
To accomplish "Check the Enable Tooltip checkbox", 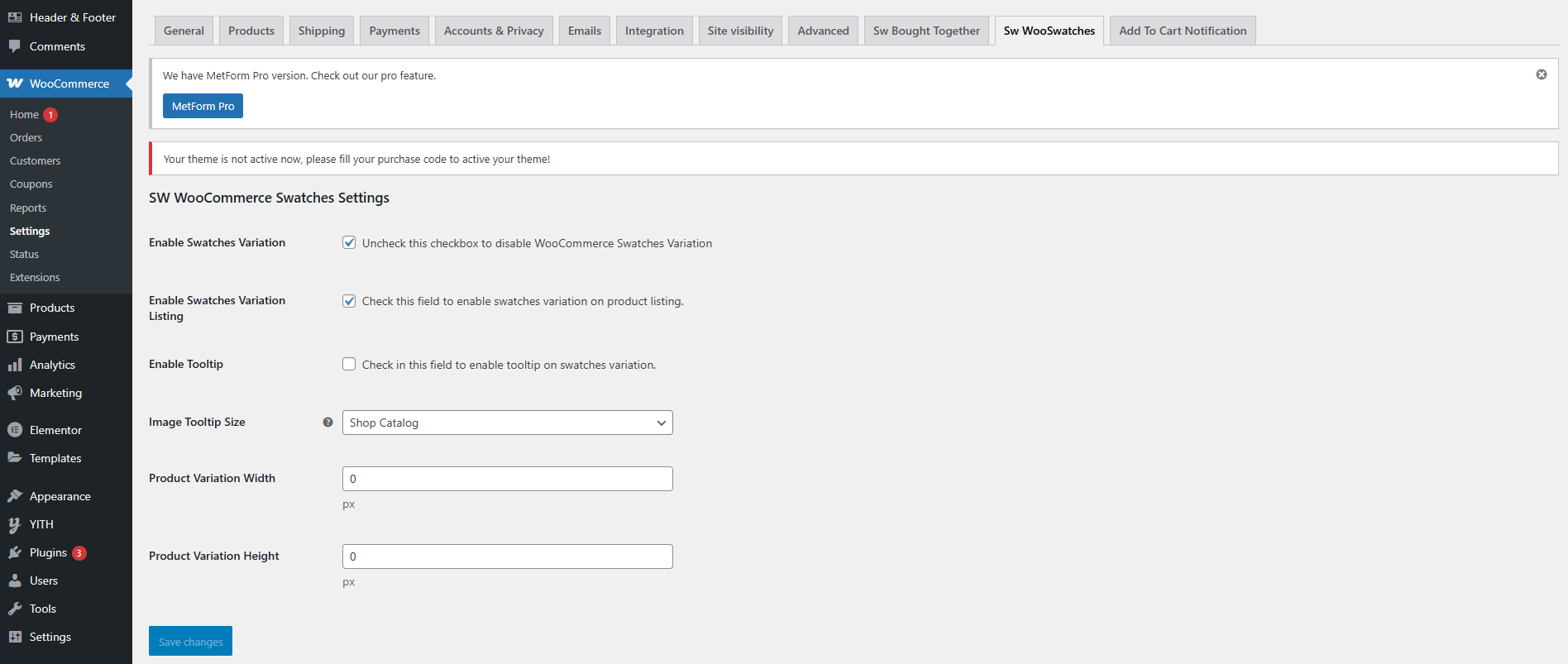I will coord(349,365).
